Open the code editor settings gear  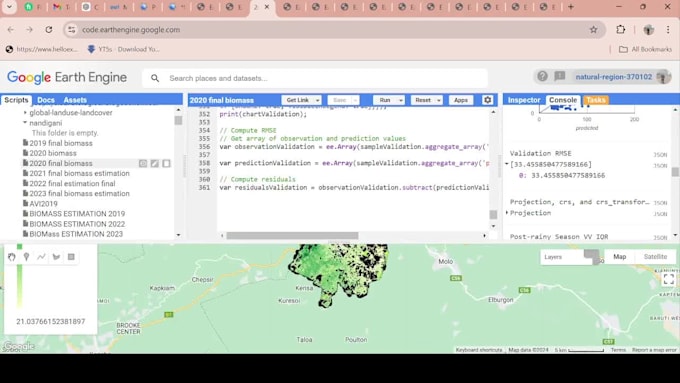click(x=487, y=100)
